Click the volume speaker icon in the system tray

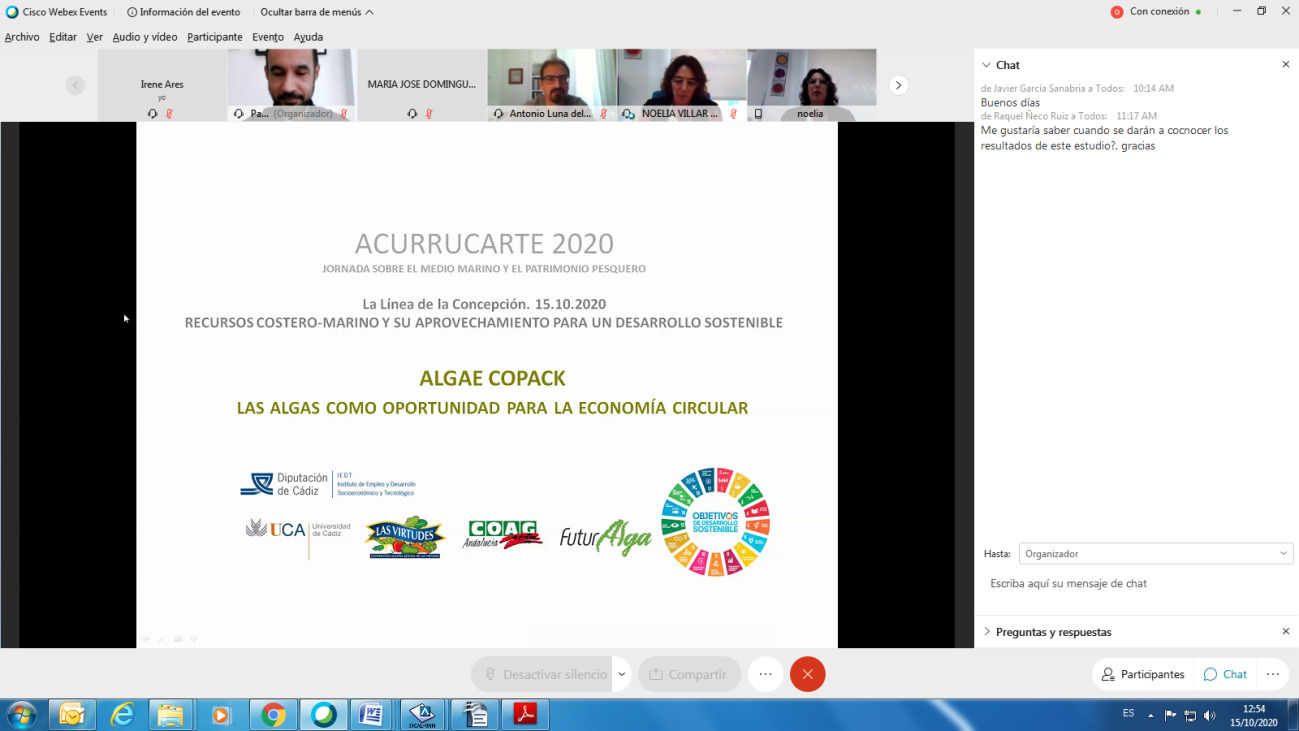[x=1209, y=715]
